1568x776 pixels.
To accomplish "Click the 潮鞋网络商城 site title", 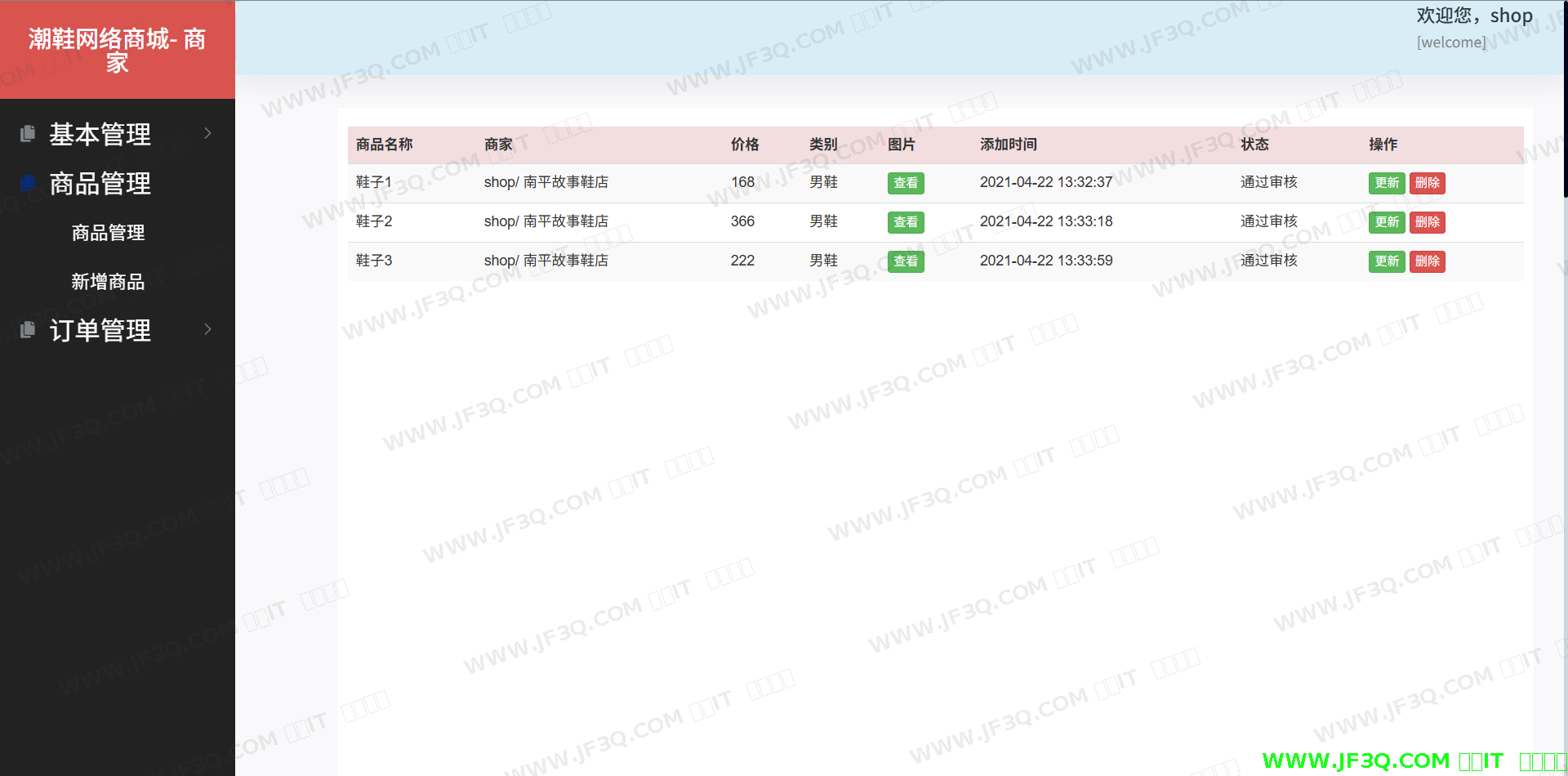I will [117, 50].
